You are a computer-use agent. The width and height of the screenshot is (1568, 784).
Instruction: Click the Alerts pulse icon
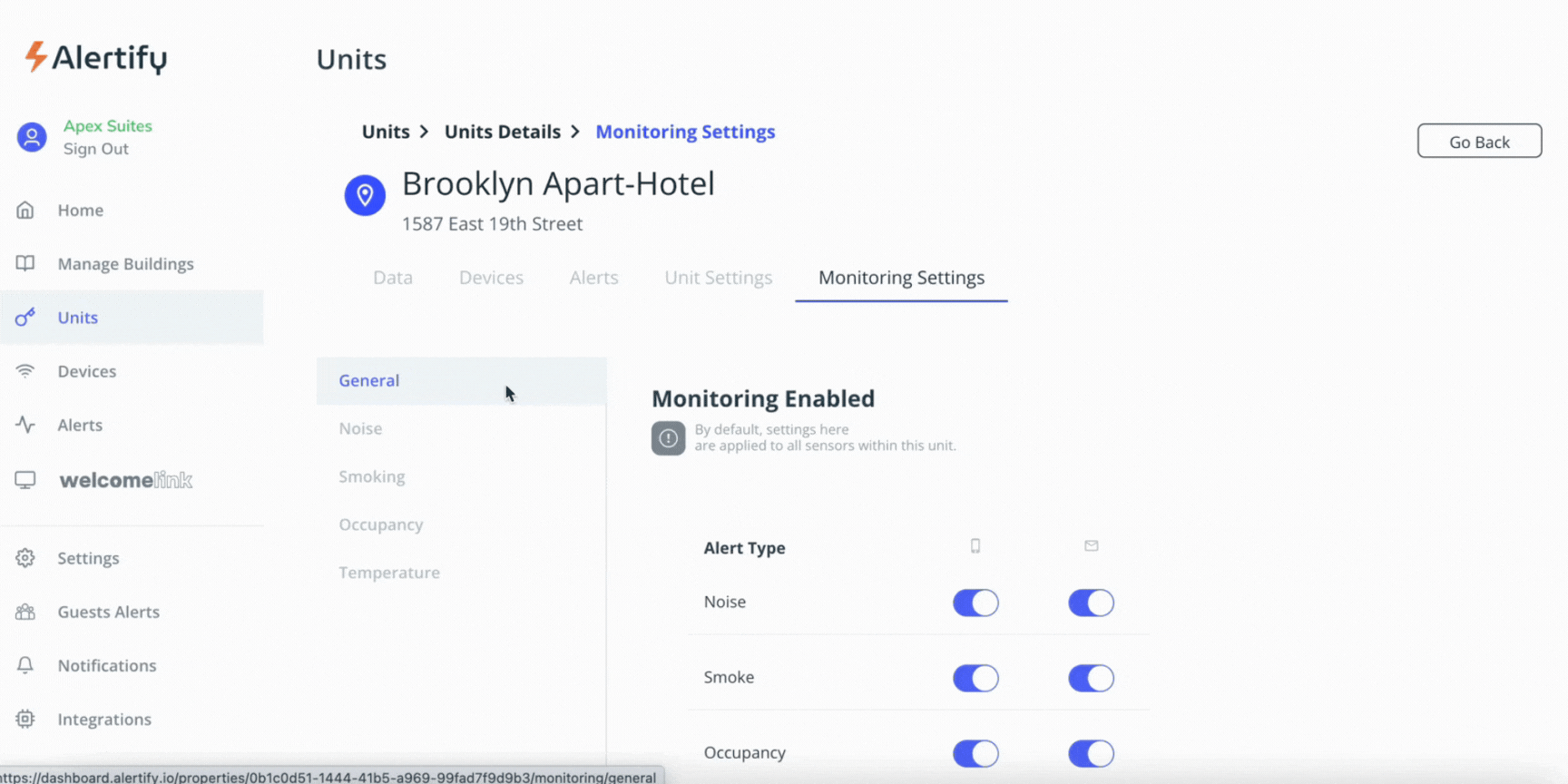(x=25, y=425)
